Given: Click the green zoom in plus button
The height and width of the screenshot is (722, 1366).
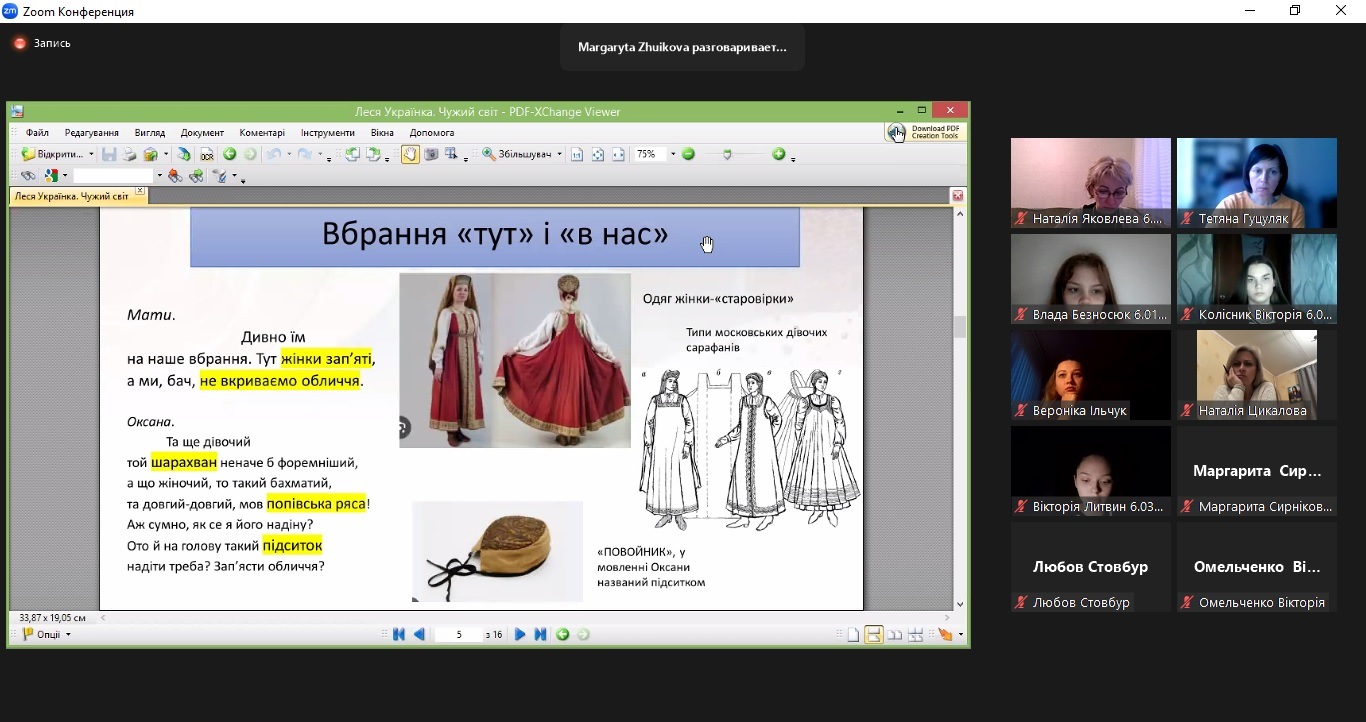Looking at the screenshot, I should coord(779,154).
